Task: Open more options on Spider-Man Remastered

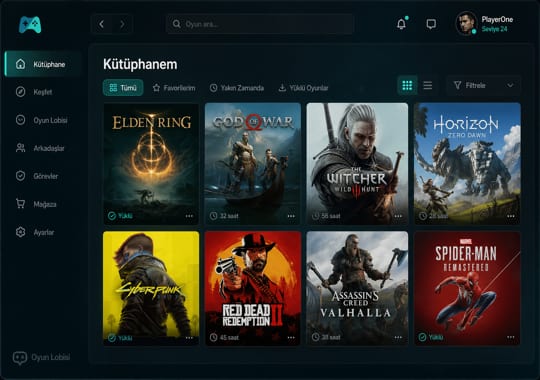Action: pyautogui.click(x=511, y=337)
